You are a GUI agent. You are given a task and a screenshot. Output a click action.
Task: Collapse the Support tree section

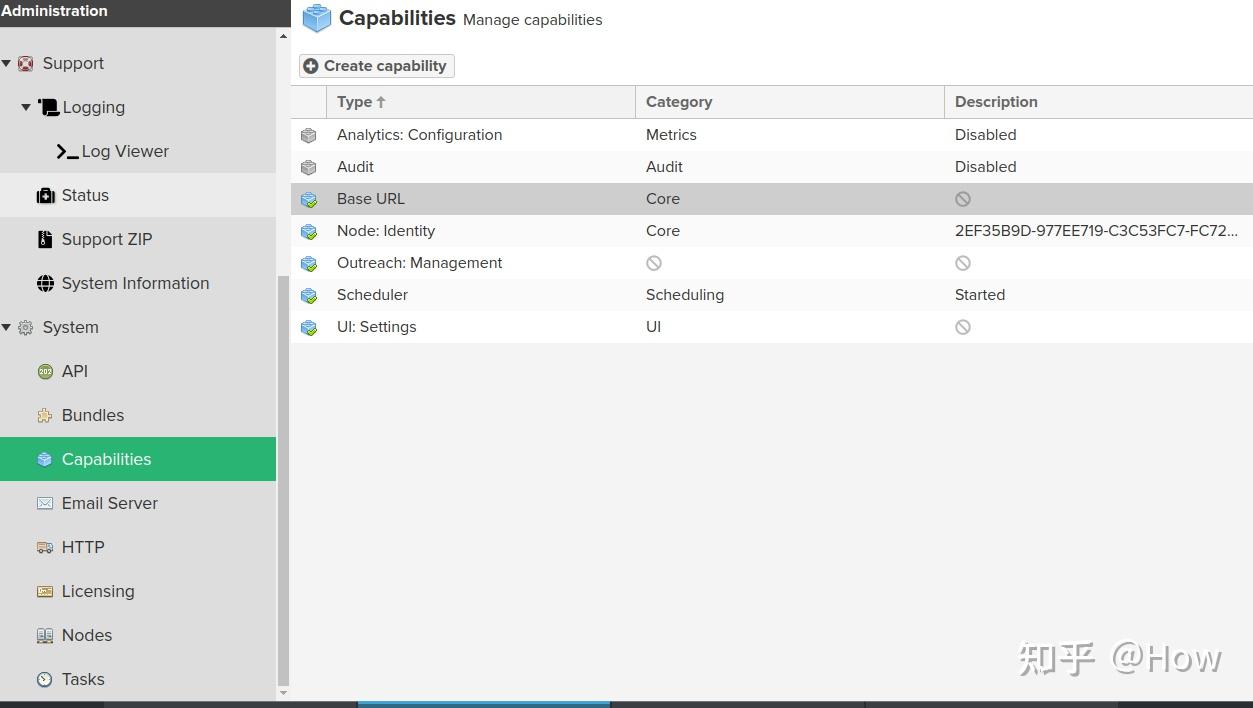point(7,64)
